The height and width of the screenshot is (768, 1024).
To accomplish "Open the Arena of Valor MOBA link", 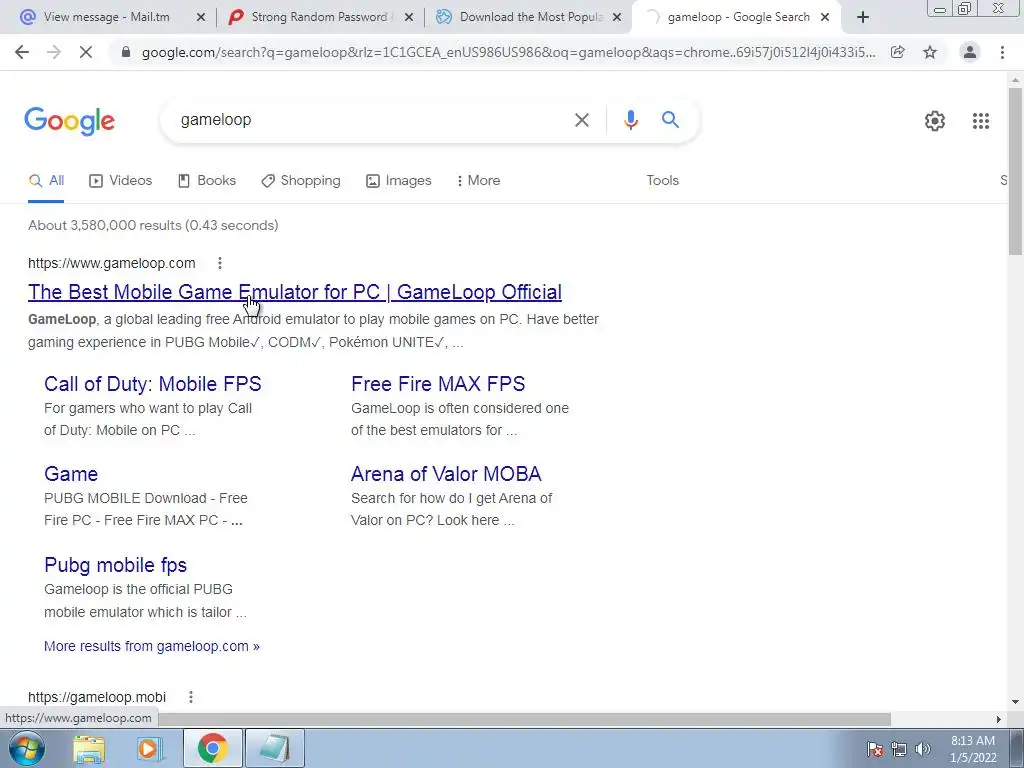I will click(446, 474).
